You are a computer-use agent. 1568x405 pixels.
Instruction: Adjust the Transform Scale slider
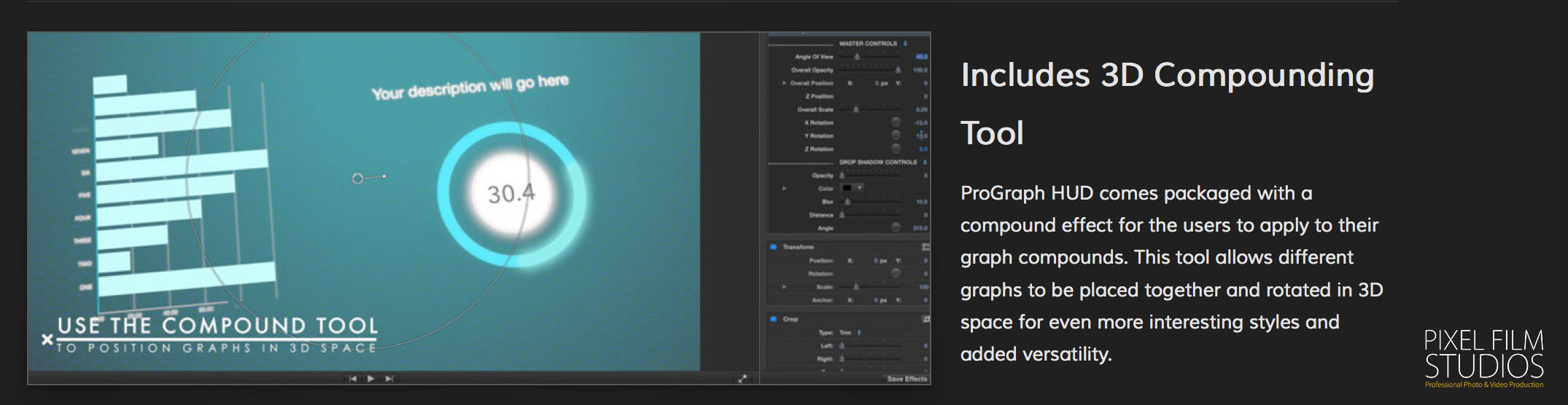(869, 287)
